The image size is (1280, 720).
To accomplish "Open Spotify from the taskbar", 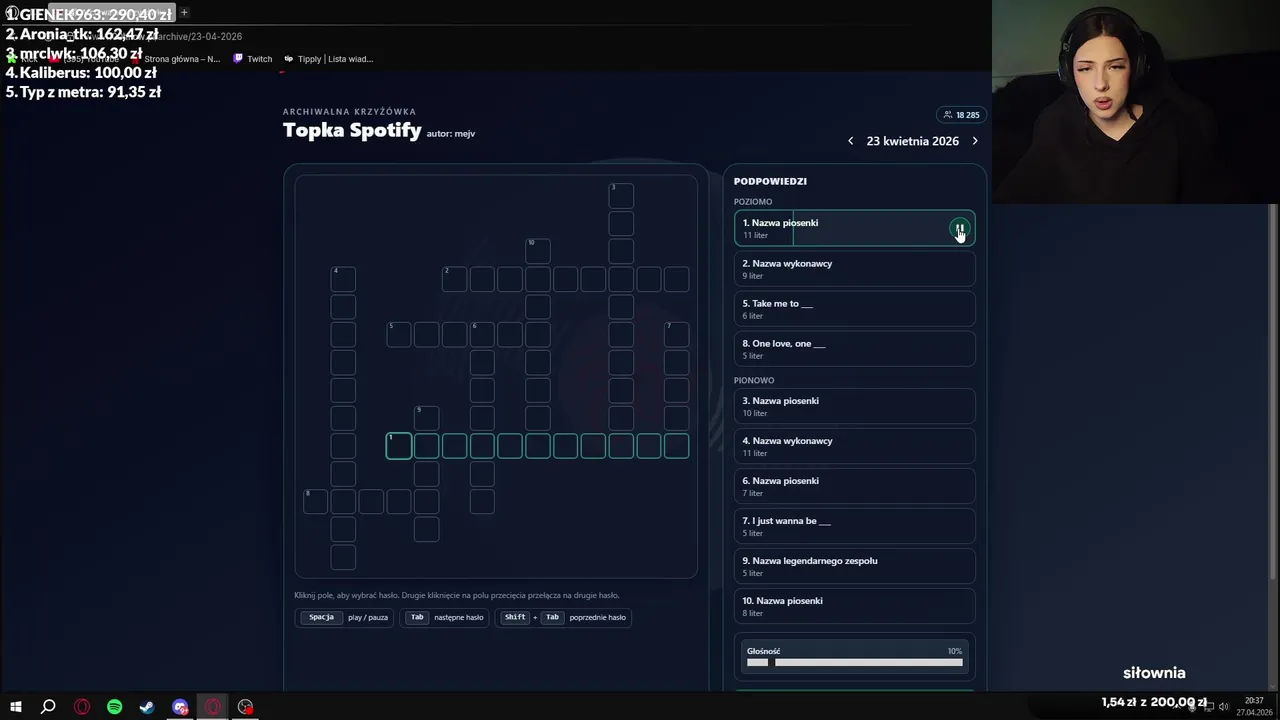I will (x=114, y=707).
